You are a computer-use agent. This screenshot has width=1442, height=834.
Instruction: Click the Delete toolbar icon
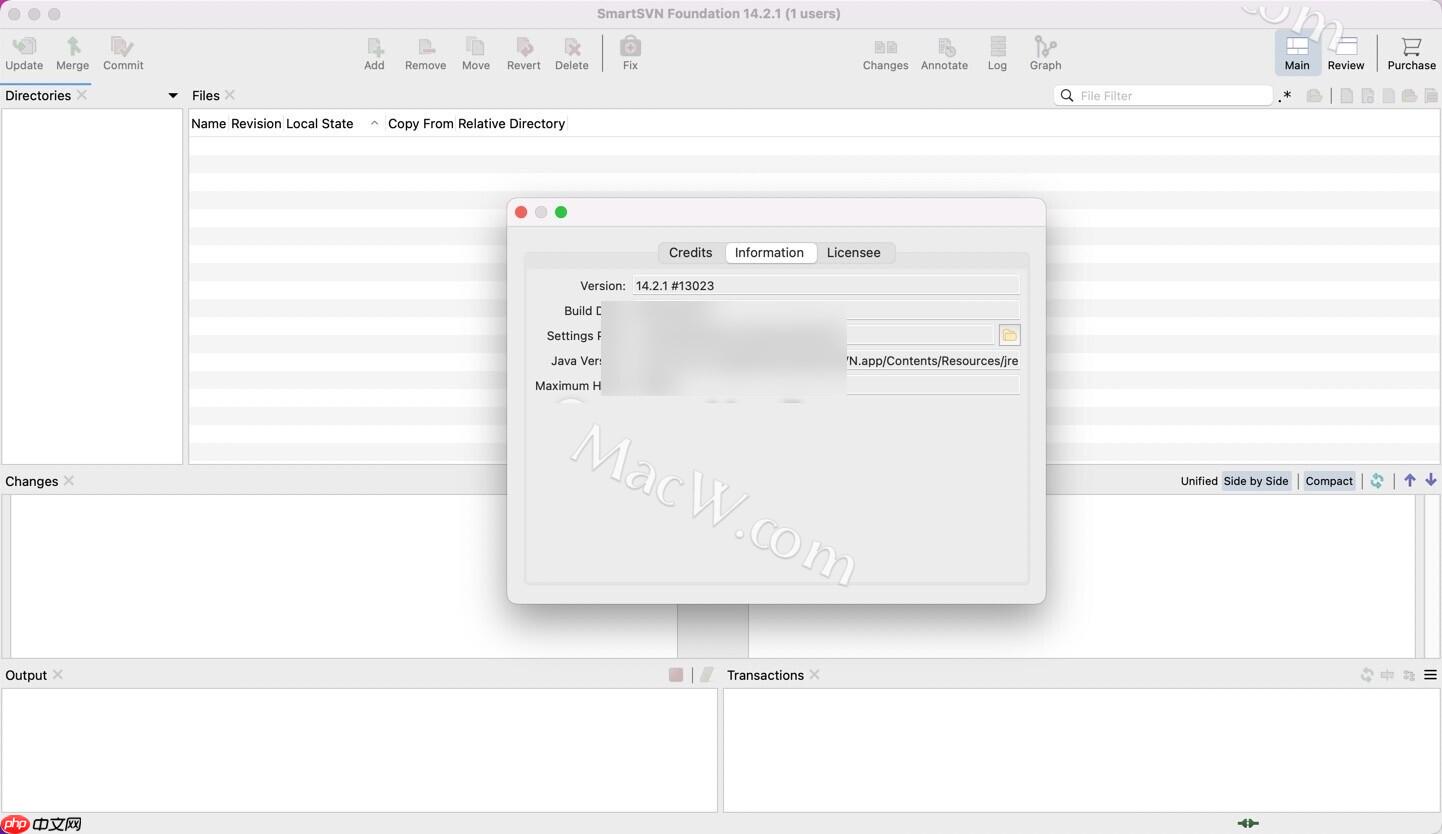571,53
